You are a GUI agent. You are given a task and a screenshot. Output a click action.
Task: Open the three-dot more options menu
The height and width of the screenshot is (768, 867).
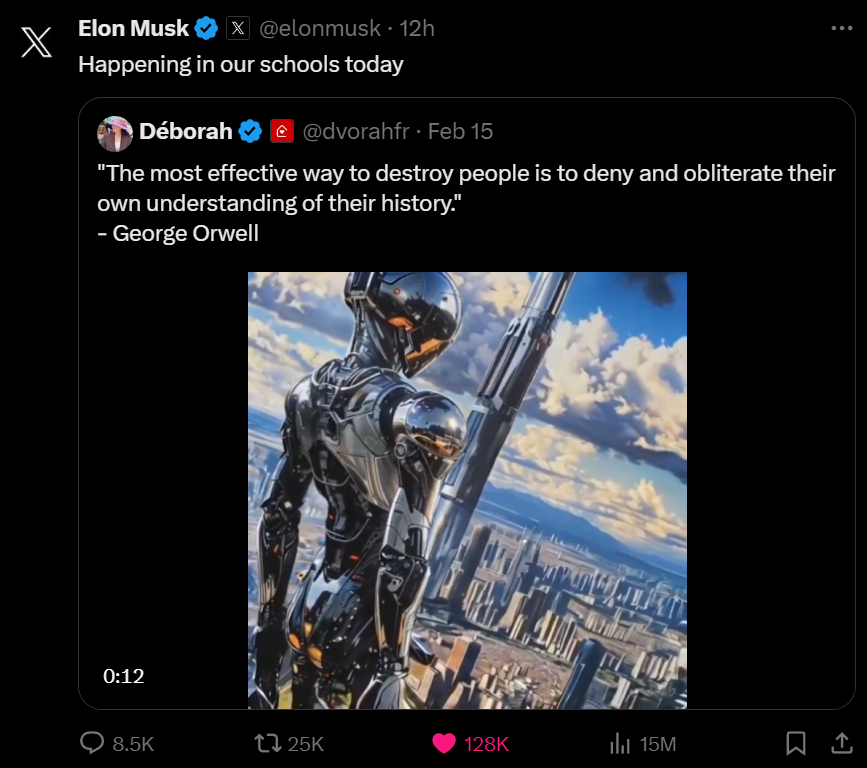[x=842, y=29]
